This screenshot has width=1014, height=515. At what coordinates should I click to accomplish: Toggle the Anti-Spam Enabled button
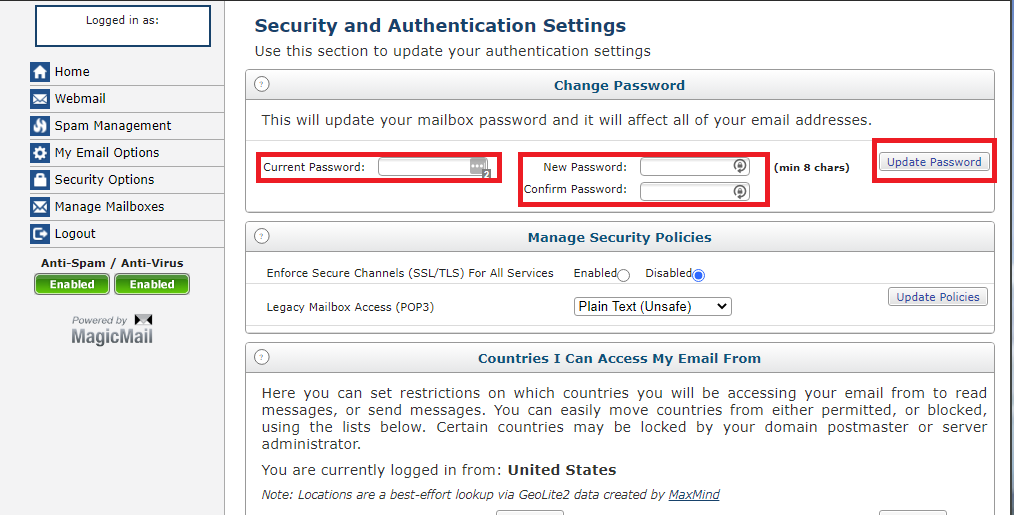(72, 284)
